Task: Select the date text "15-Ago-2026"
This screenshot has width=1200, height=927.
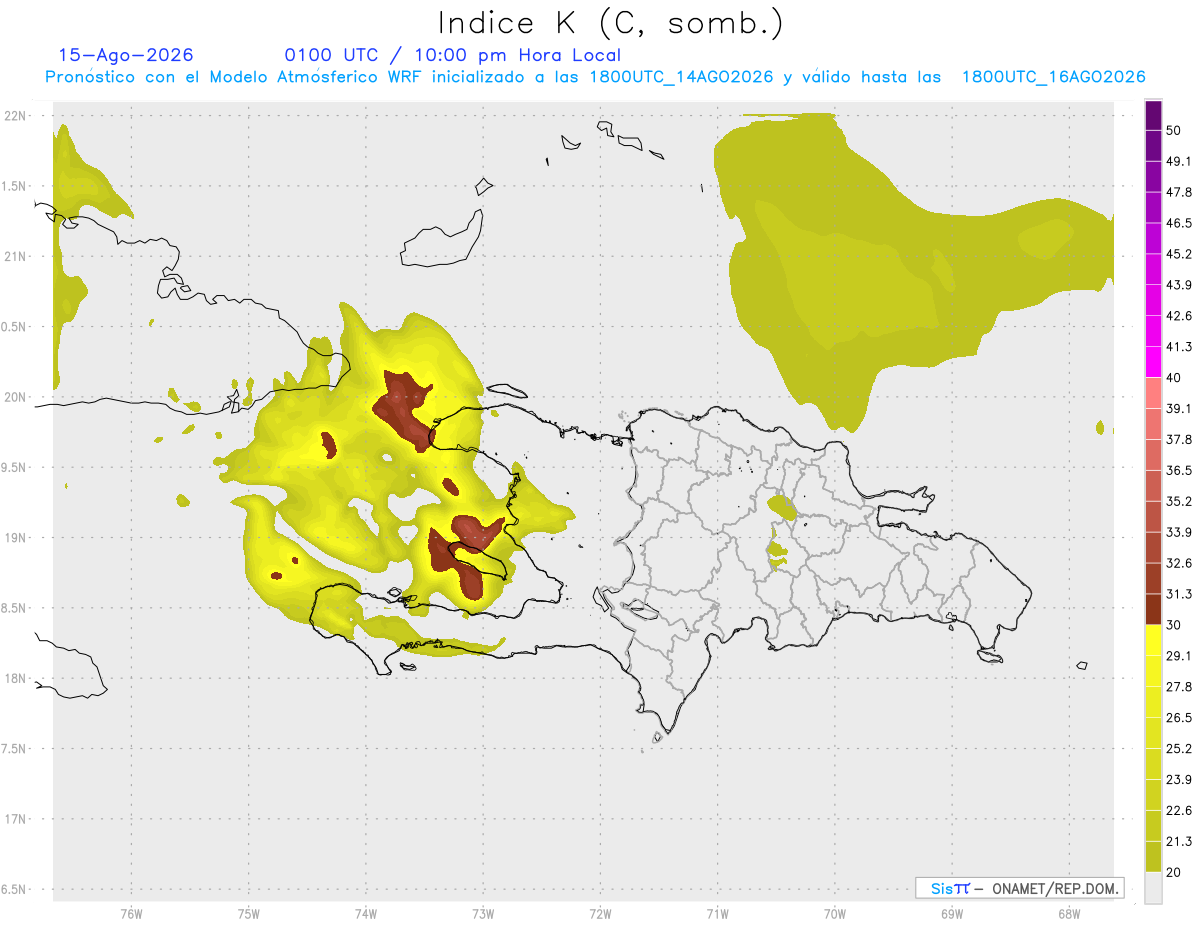Action: pyautogui.click(x=126, y=55)
